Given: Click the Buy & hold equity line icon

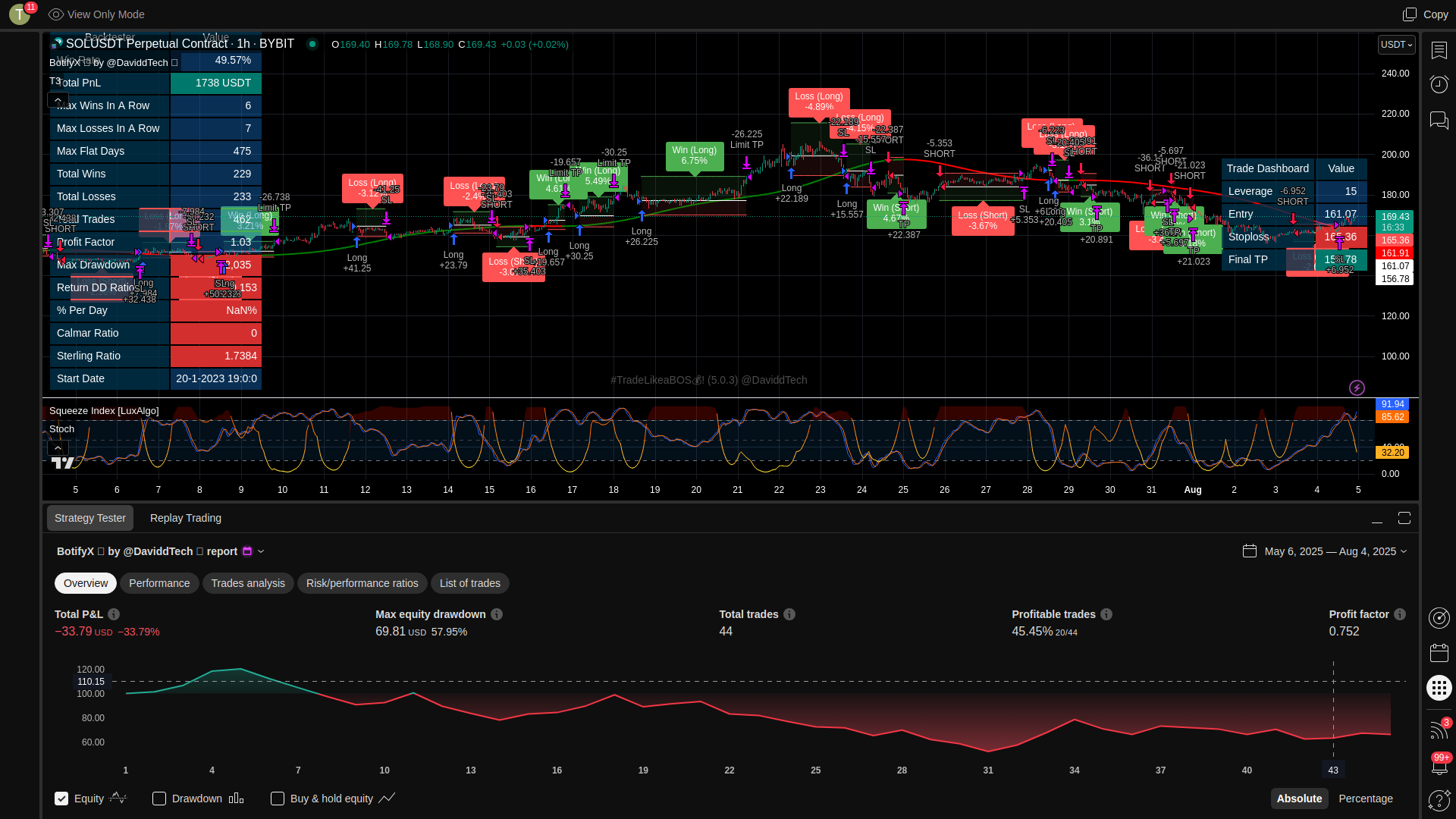Looking at the screenshot, I should tap(387, 798).
